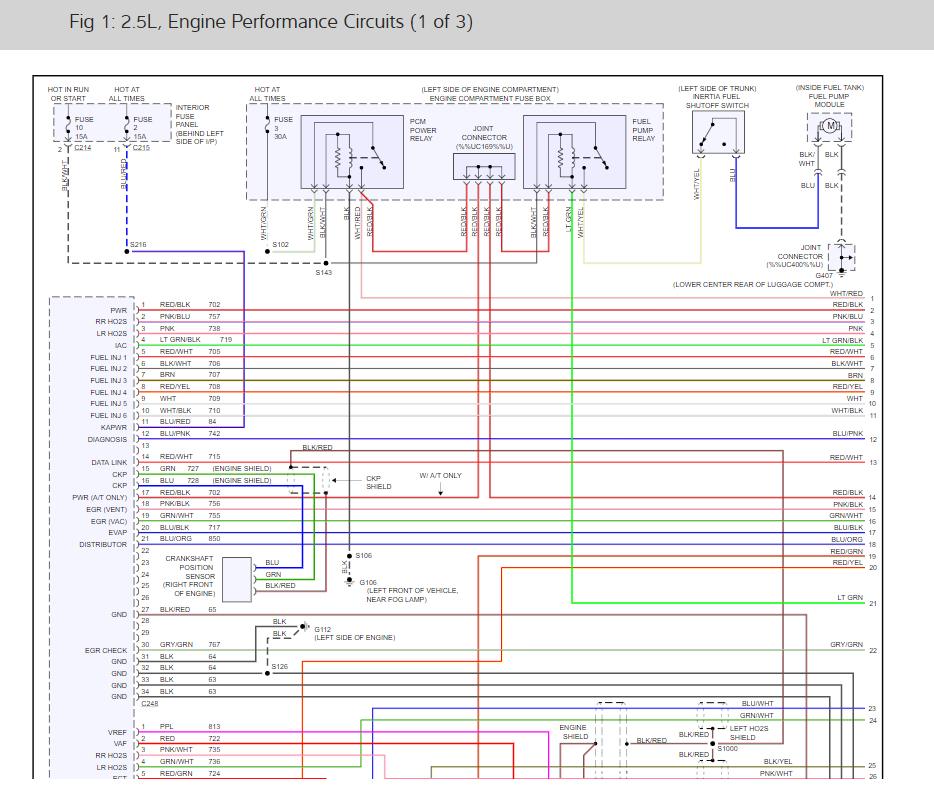
Task: Select the Crankshaft Position Sensor box
Action: [x=237, y=579]
